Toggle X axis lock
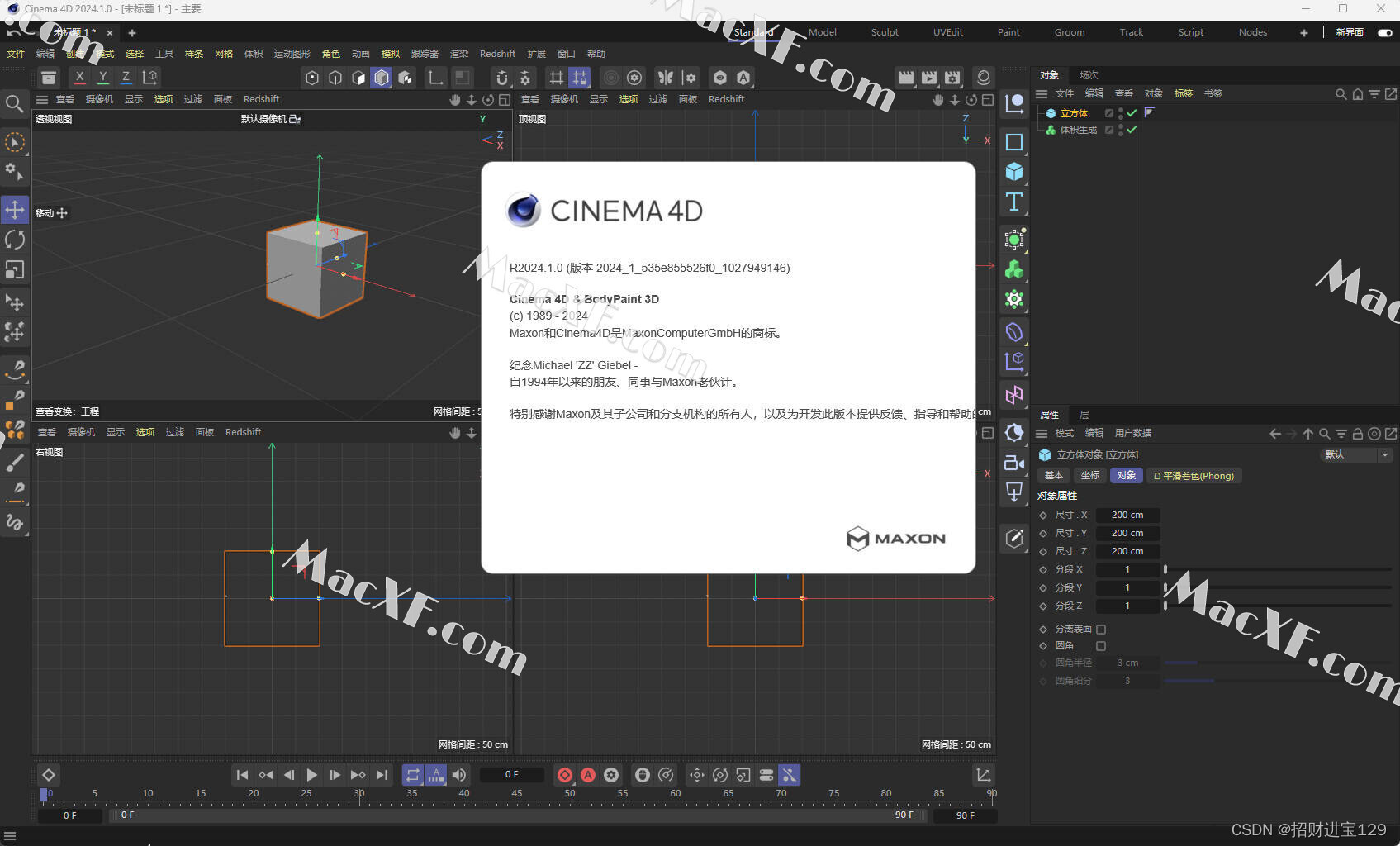Image resolution: width=1400 pixels, height=846 pixels. coord(79,77)
